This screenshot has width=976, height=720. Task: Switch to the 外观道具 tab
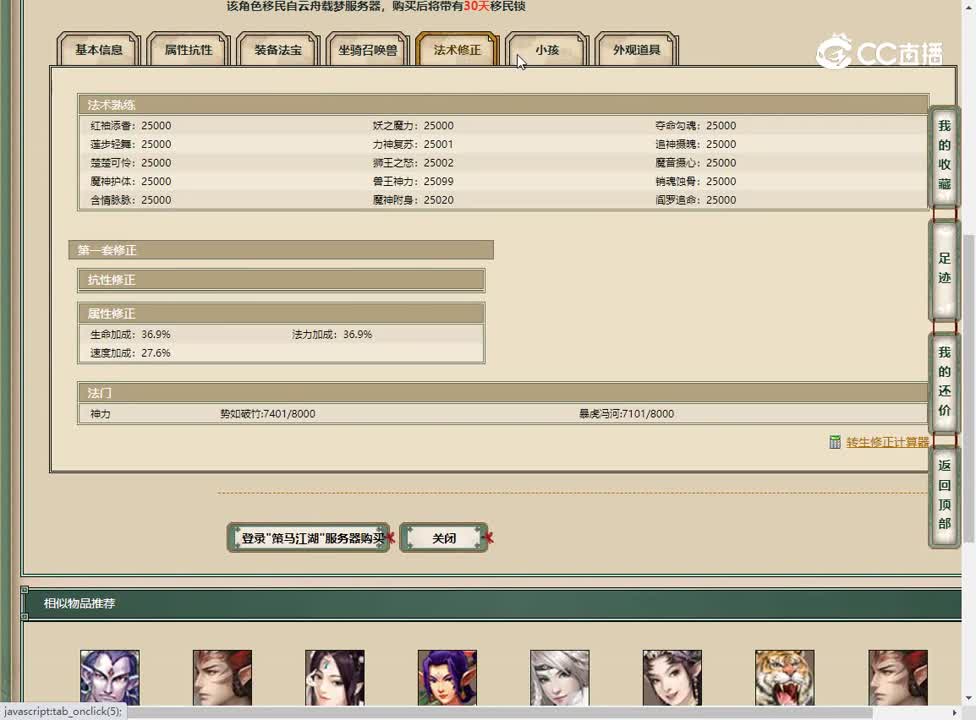636,49
